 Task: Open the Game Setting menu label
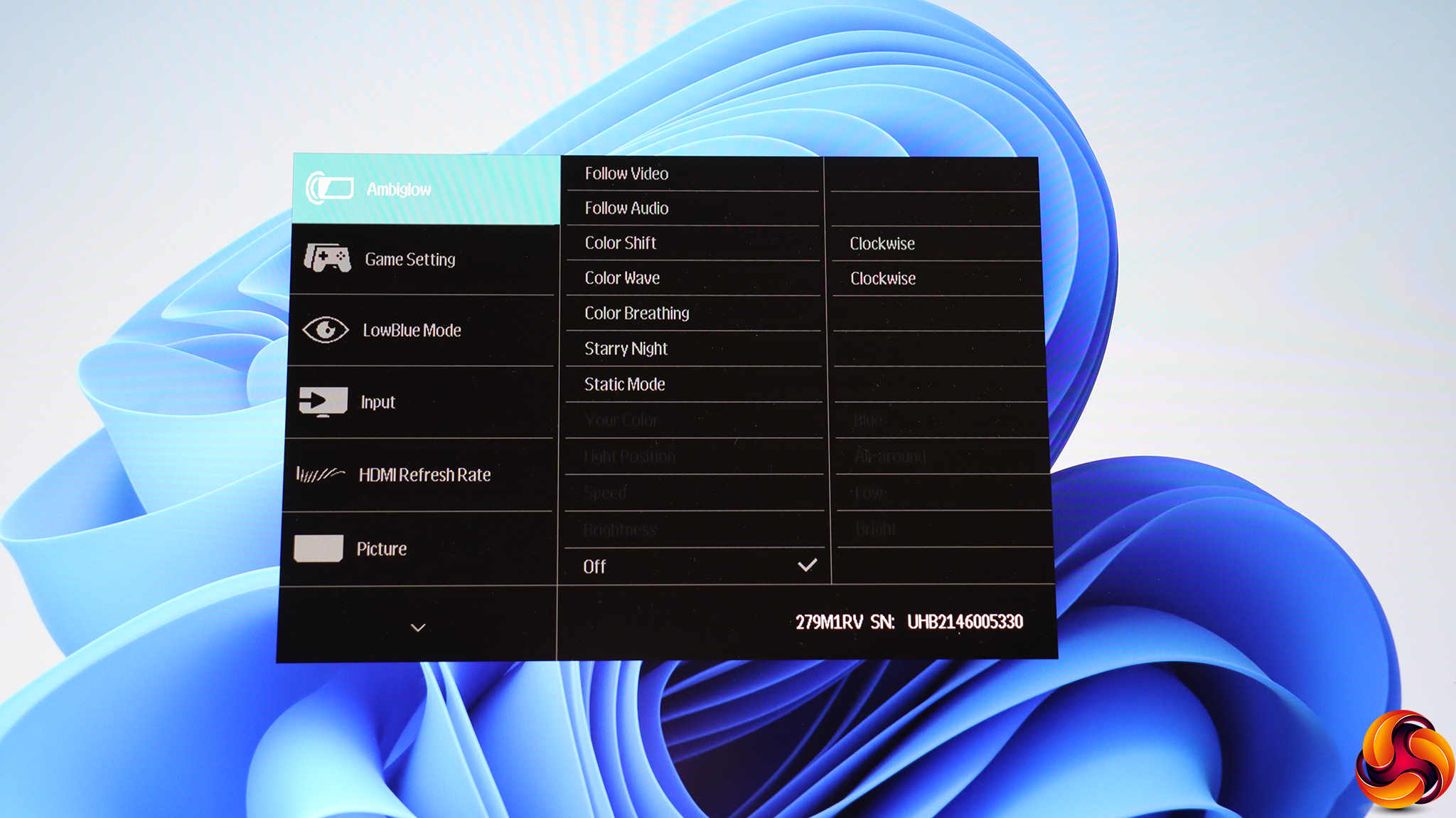point(410,260)
